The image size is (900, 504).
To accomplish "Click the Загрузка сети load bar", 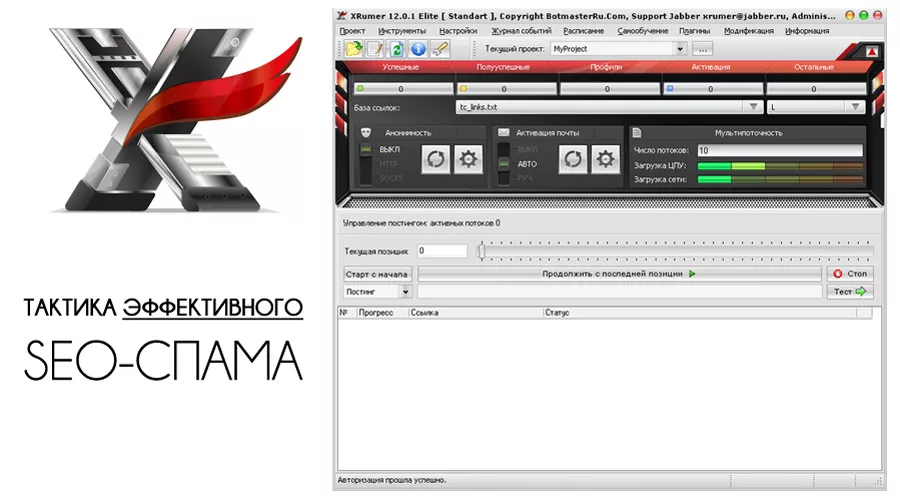I will 780,179.
